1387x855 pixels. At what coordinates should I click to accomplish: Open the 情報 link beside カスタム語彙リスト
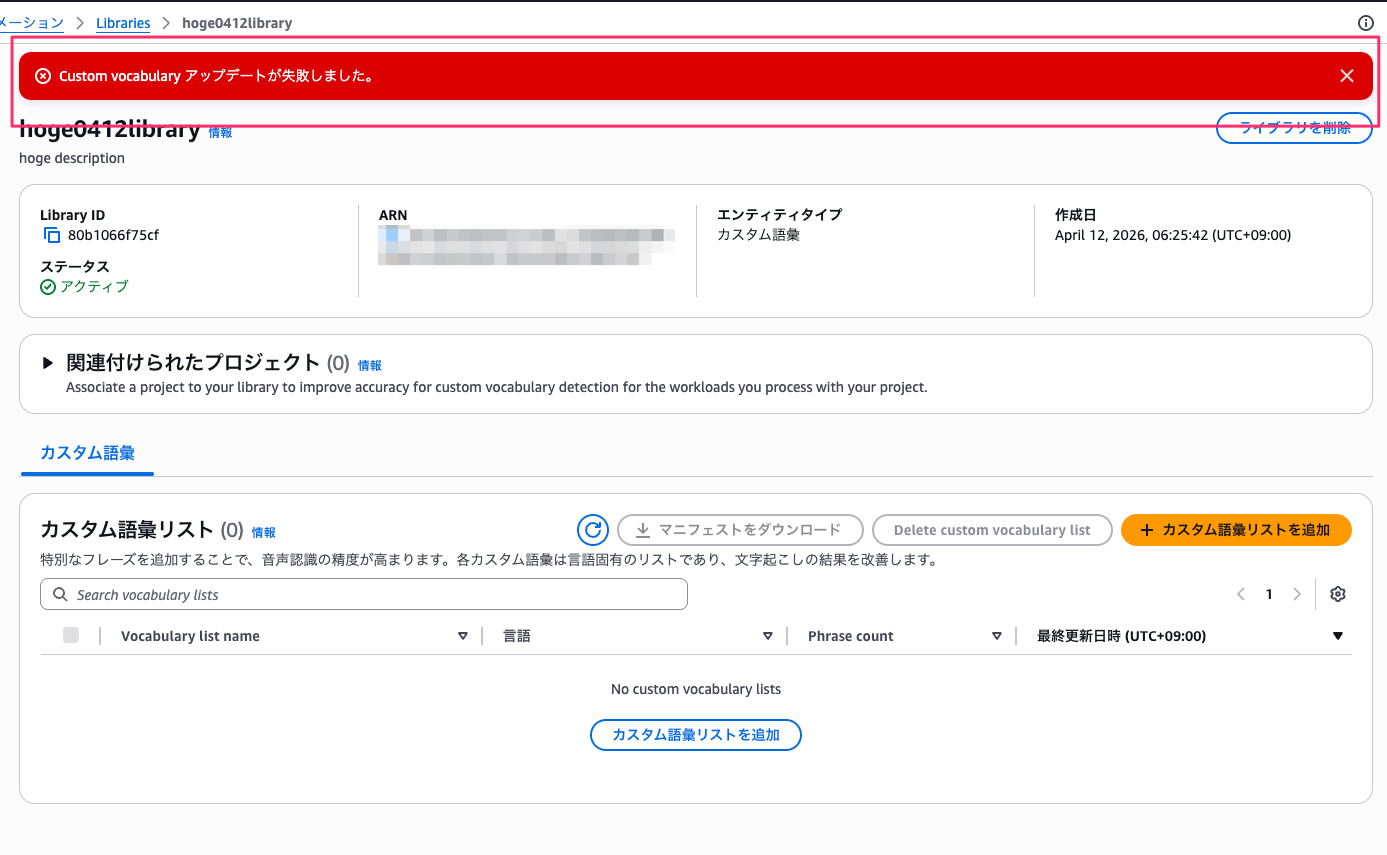point(264,532)
